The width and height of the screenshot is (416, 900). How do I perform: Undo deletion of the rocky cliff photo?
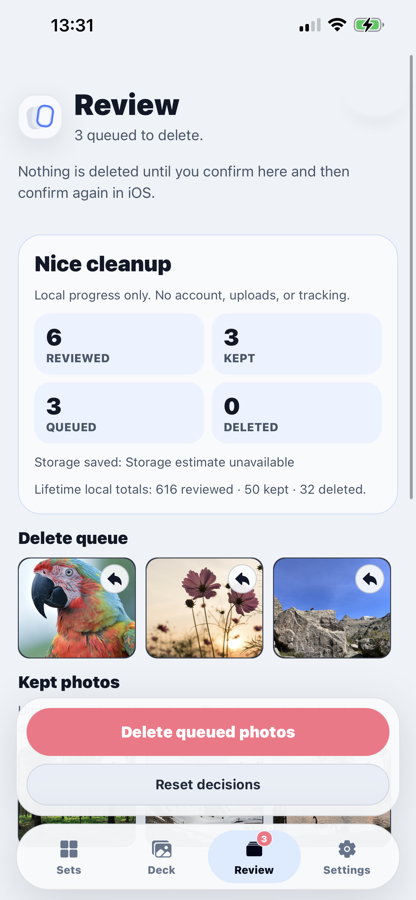[x=370, y=580]
